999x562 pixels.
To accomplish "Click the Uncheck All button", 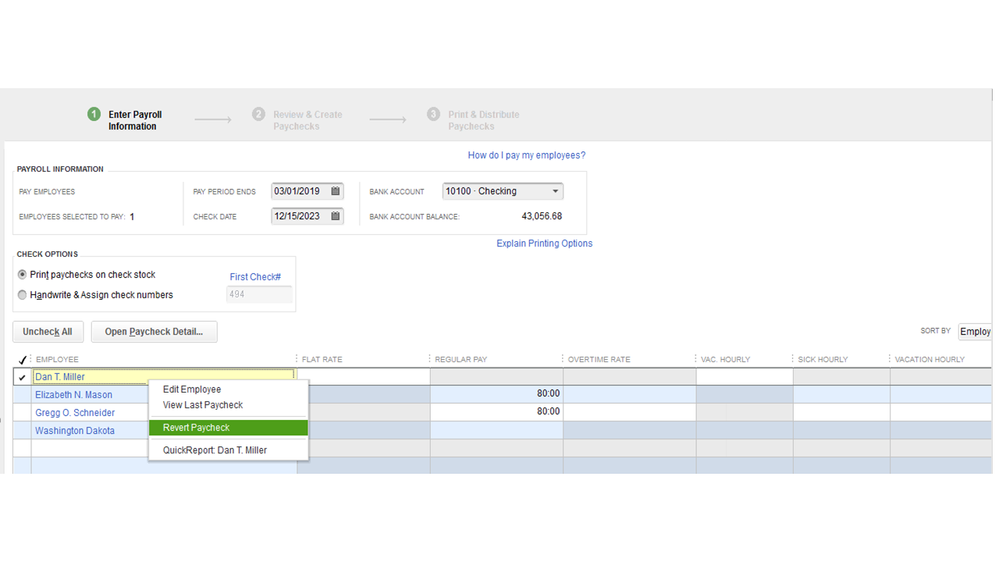I will 47,331.
